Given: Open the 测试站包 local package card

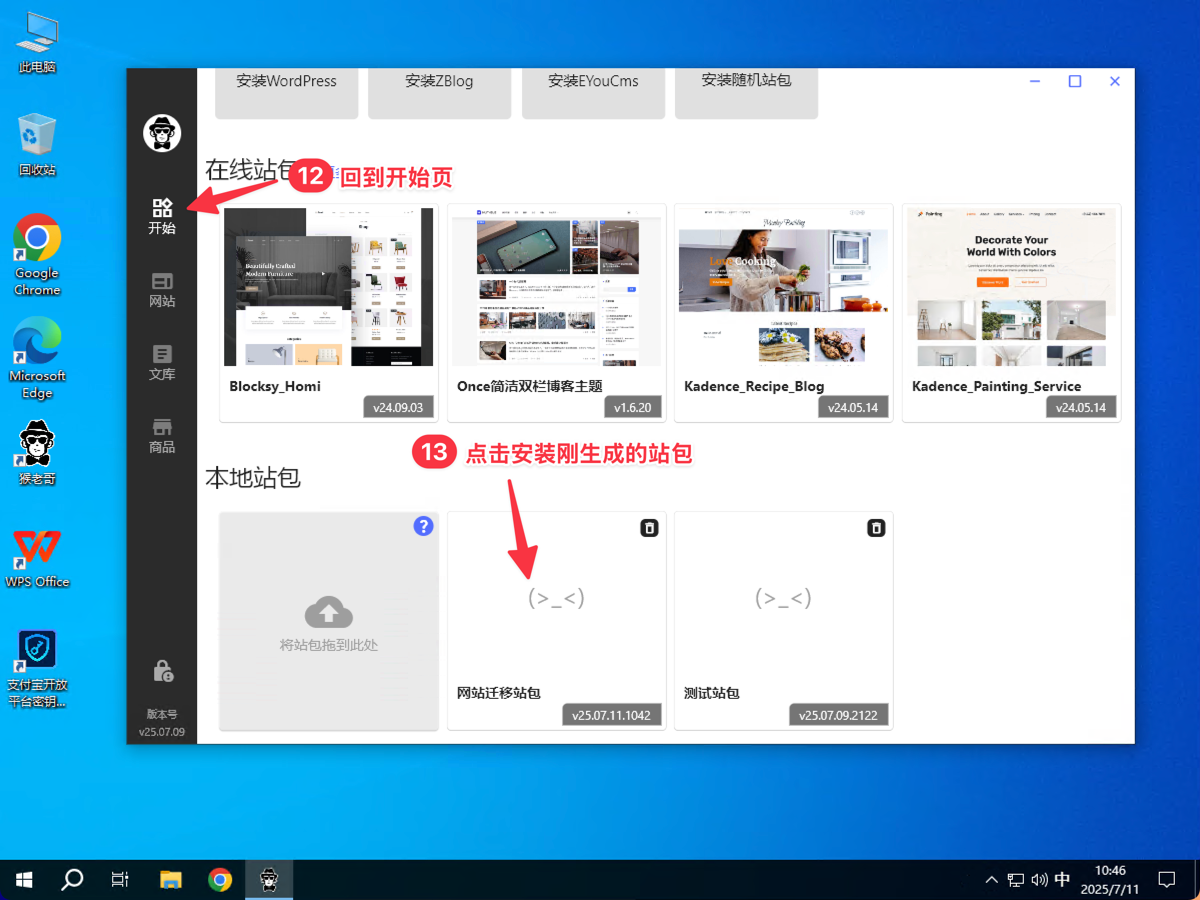Looking at the screenshot, I should (x=783, y=620).
